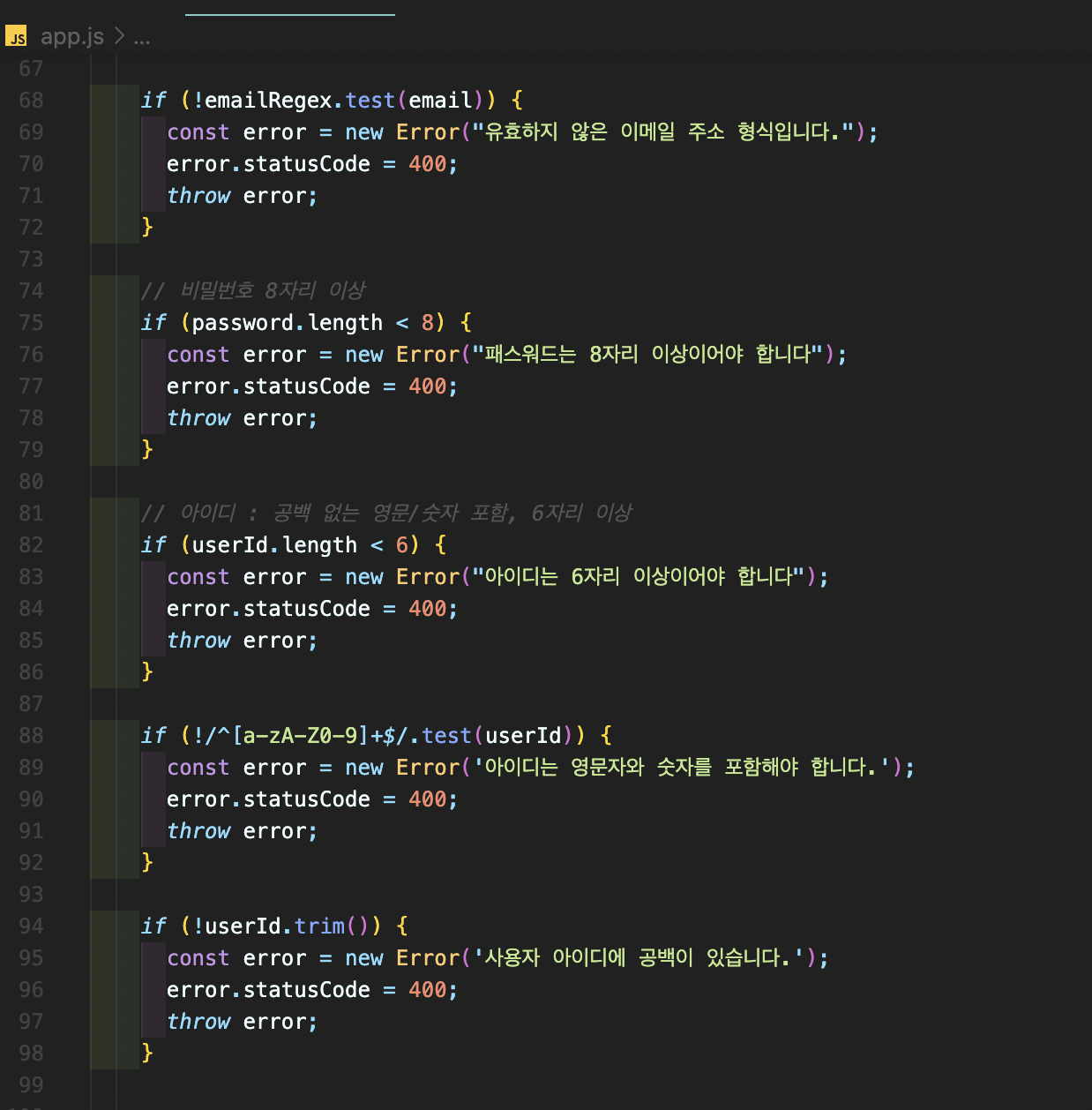Click the new keyword on line 83
The width and height of the screenshot is (1092, 1110).
[x=364, y=577]
